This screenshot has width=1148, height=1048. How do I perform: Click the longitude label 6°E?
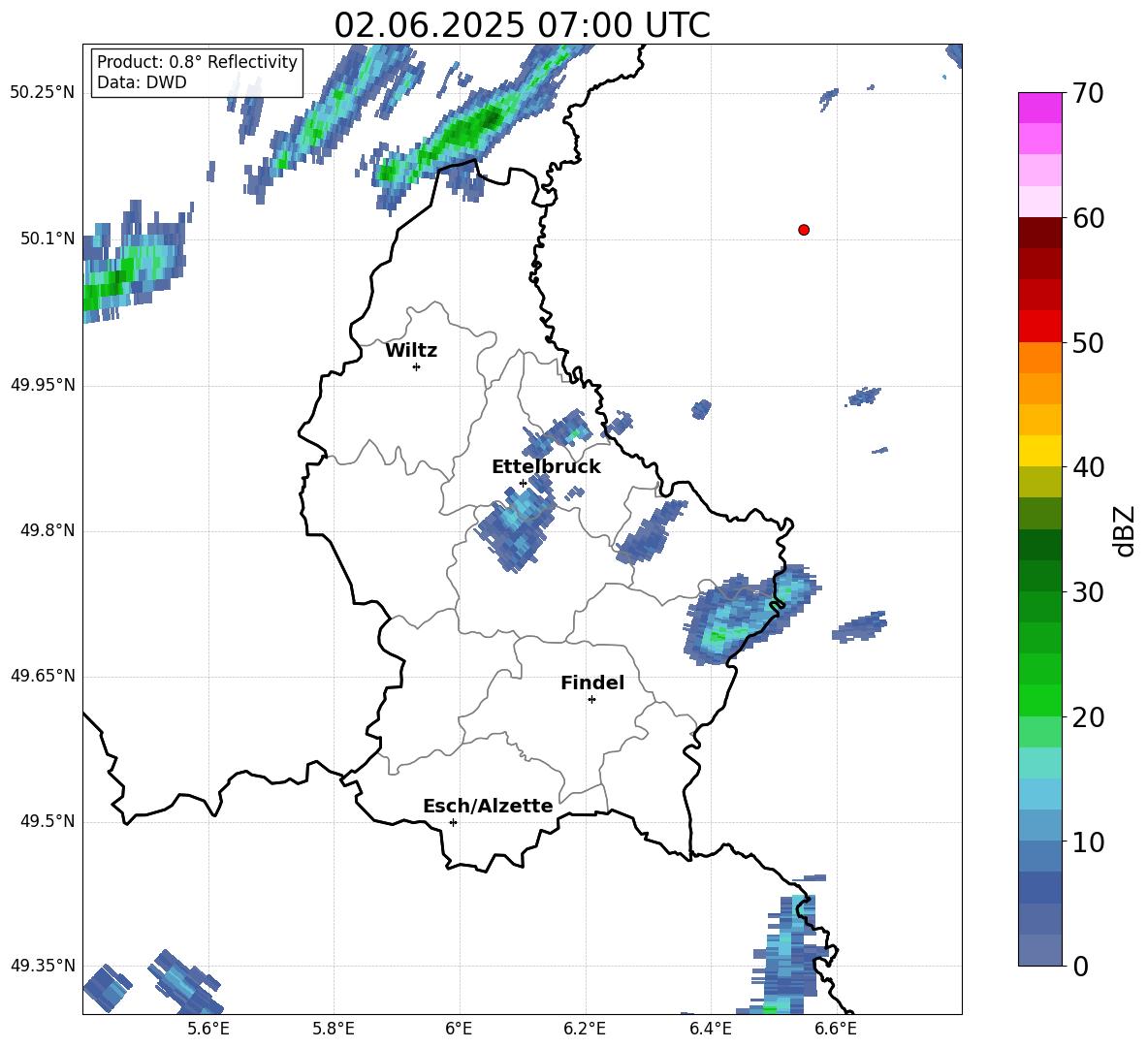(459, 1029)
